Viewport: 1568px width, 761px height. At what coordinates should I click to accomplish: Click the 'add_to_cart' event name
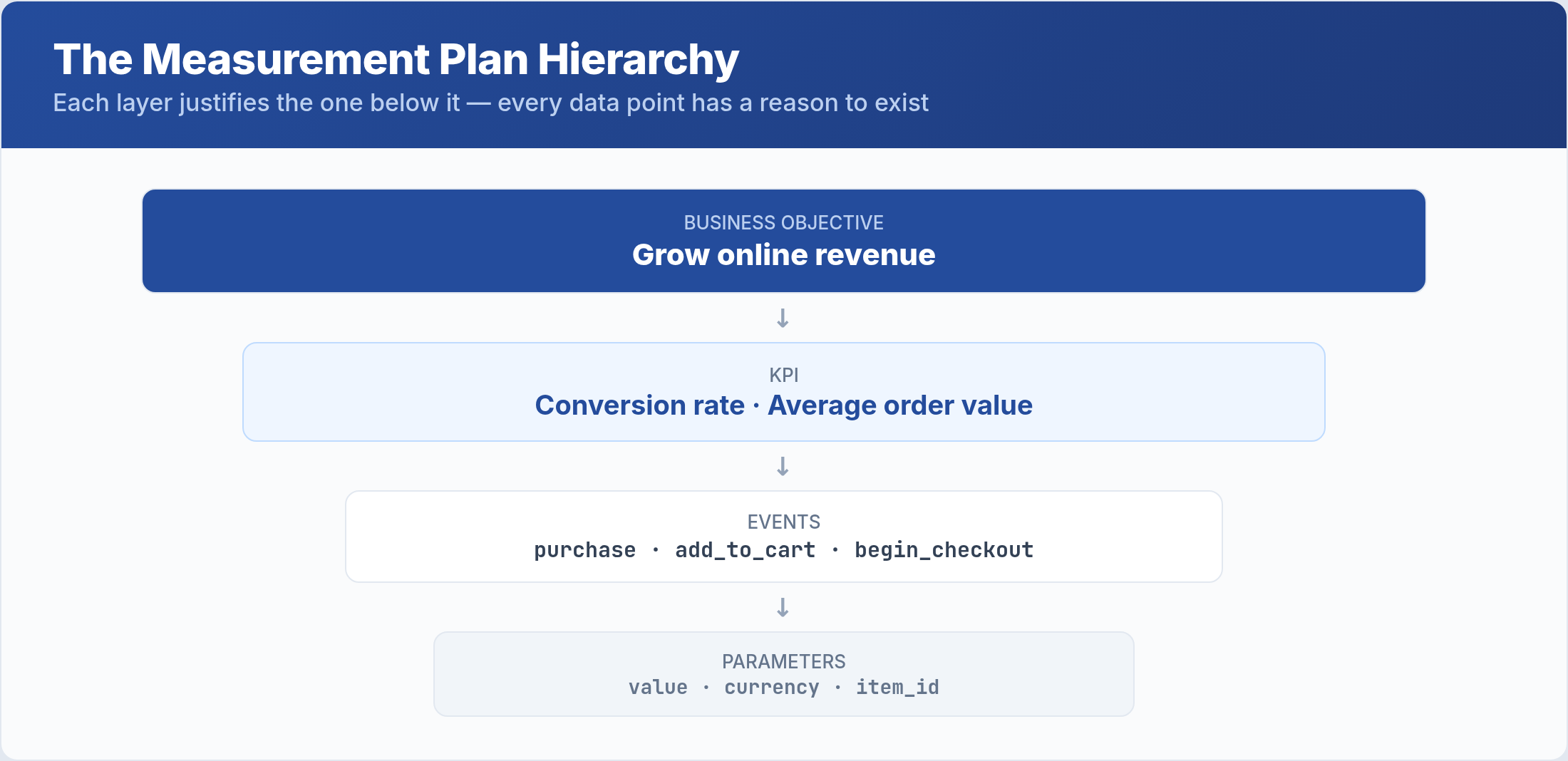point(746,550)
